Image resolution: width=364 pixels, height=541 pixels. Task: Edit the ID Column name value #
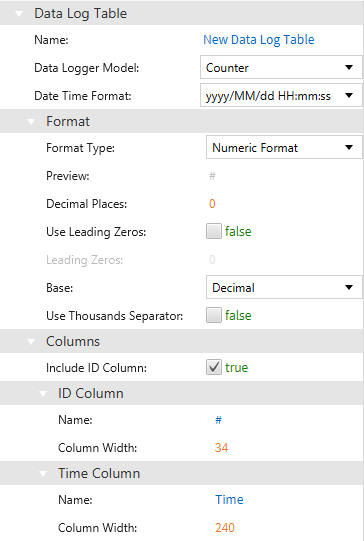[218, 420]
